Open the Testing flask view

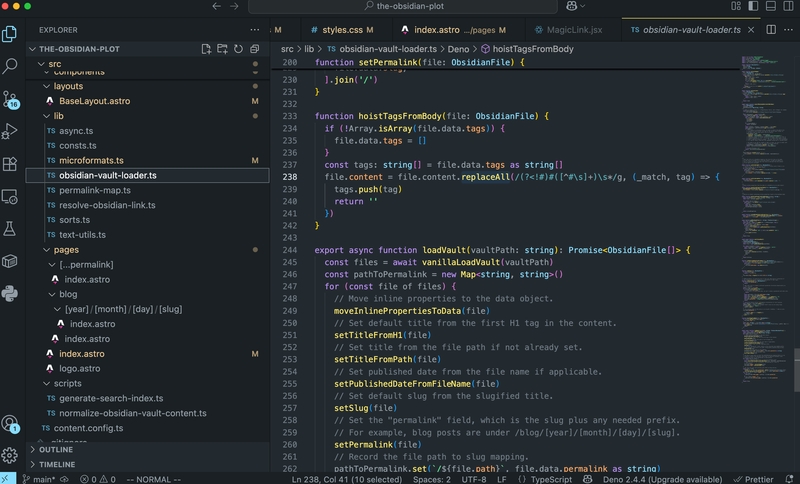[x=11, y=228]
